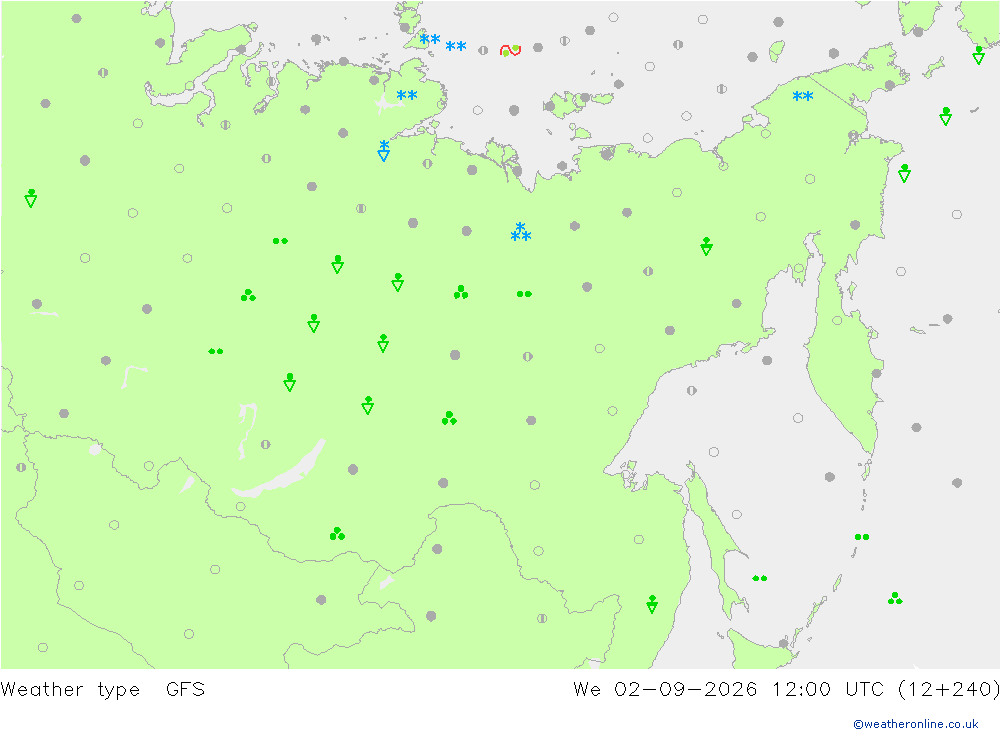Select the rain shower symbol north of the Sea of Okhotsk
Screen dimensions: 1000x733
706,246
